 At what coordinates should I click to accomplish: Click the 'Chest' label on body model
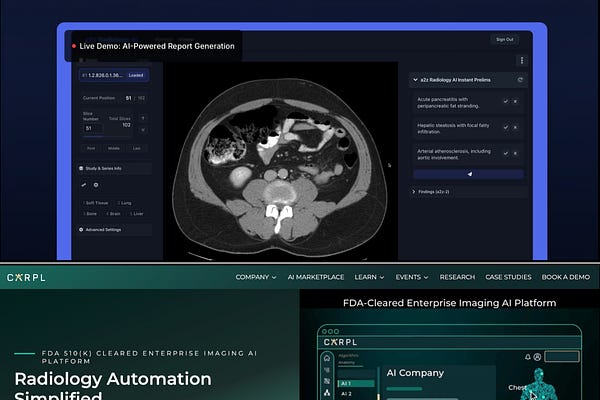point(517,387)
